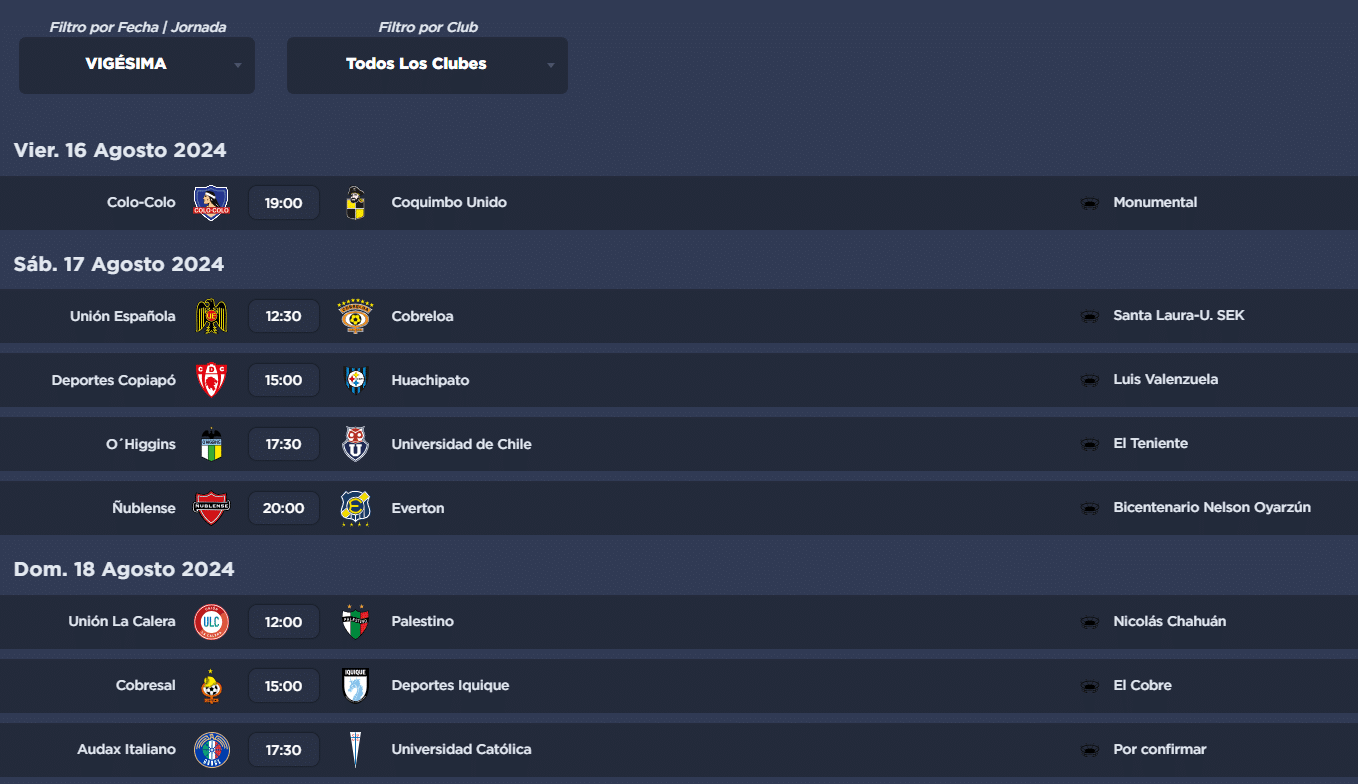Click the Universidad de Chile crest
Viewport: 1358px width, 784px height.
pos(355,444)
